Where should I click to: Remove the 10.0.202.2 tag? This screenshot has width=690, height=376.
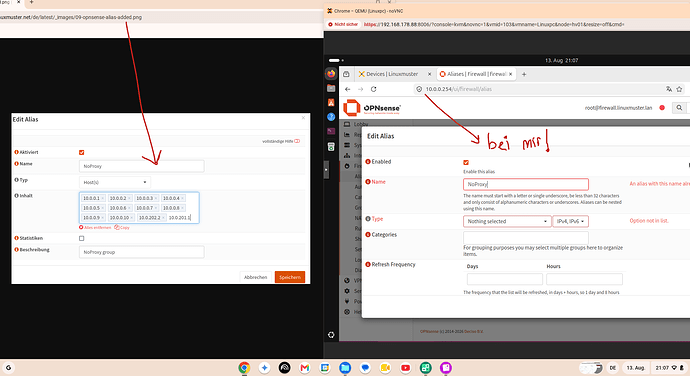pos(163,217)
